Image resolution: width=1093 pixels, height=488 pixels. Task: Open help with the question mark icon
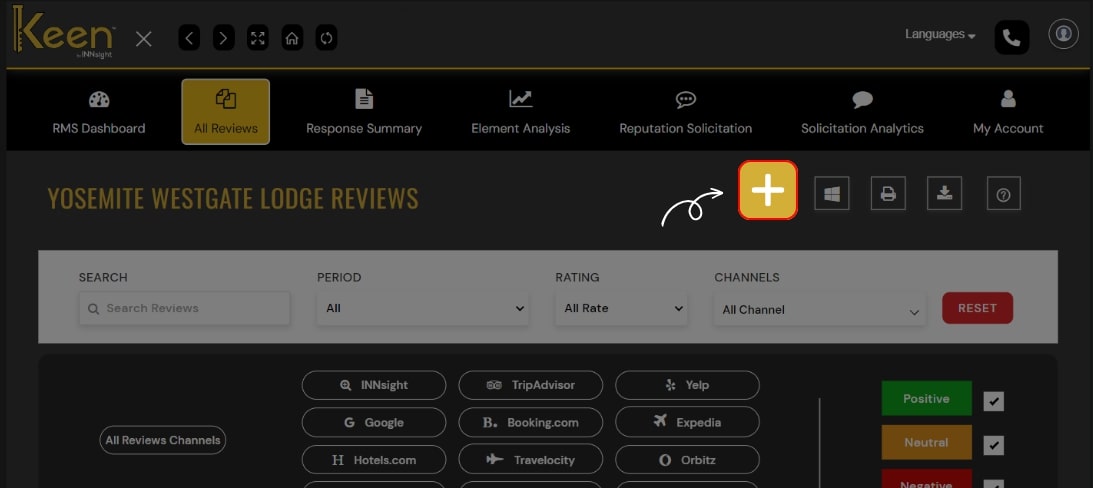[1004, 193]
